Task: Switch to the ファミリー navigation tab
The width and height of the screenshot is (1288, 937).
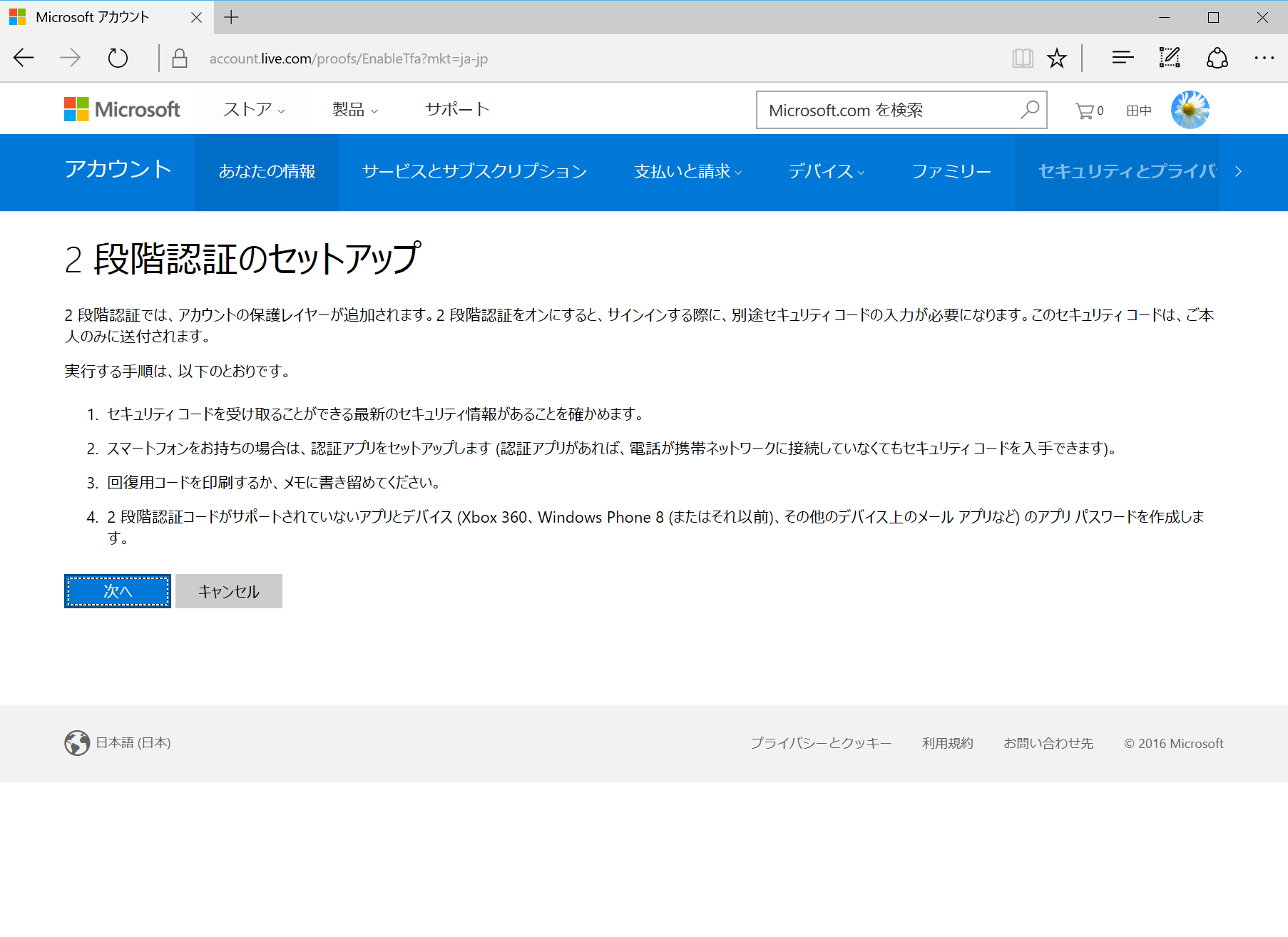Action: click(x=951, y=172)
